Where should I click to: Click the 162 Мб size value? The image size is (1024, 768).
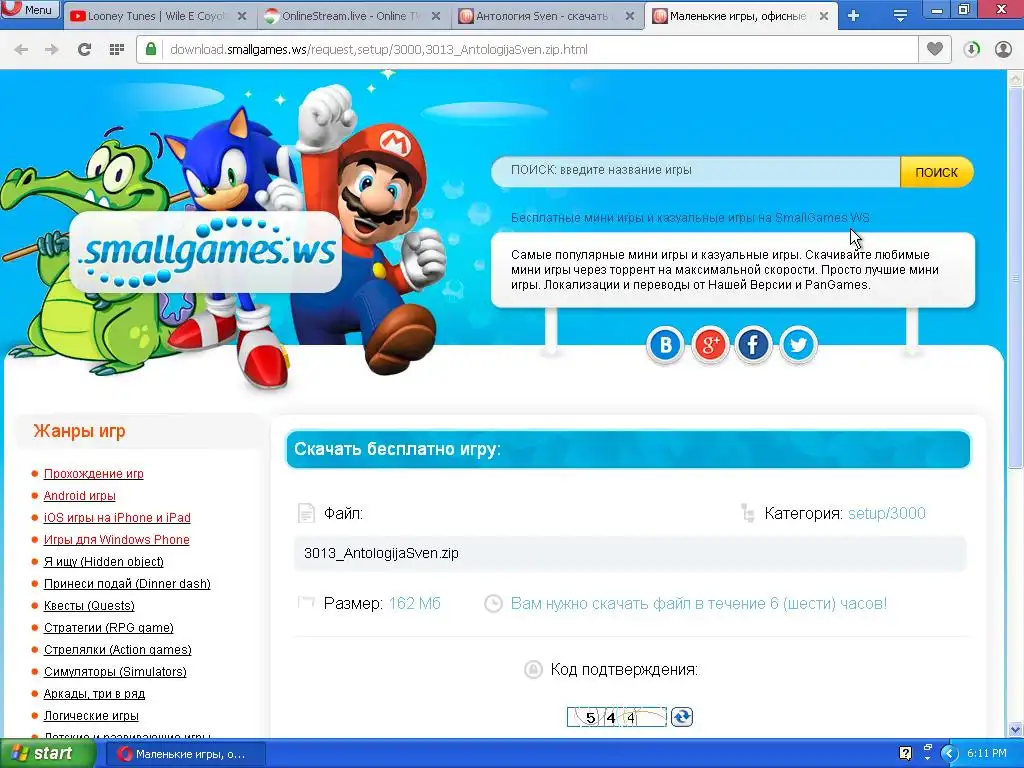point(415,603)
